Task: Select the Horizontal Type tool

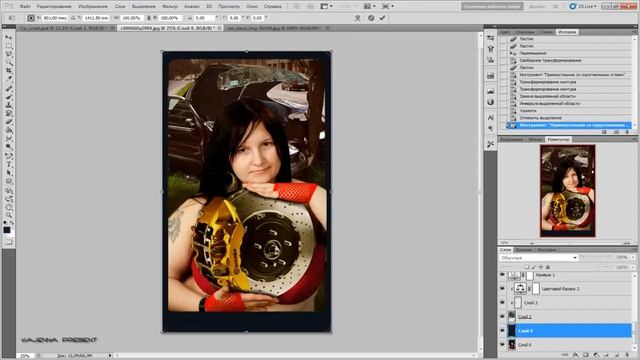Action: [x=9, y=164]
